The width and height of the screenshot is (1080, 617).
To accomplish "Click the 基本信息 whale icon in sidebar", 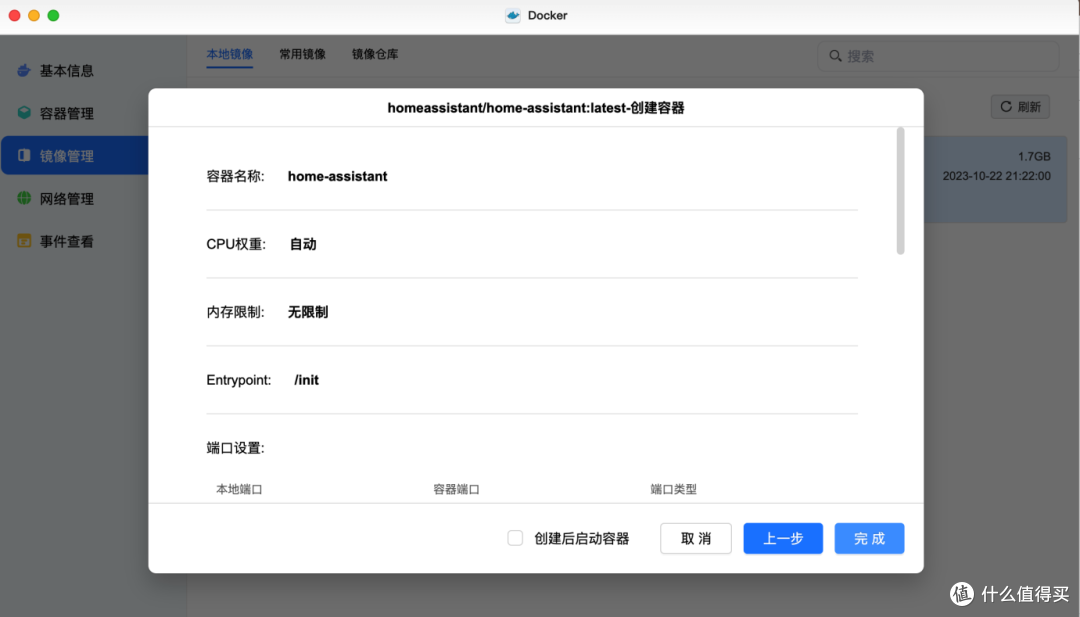I will tap(24, 70).
